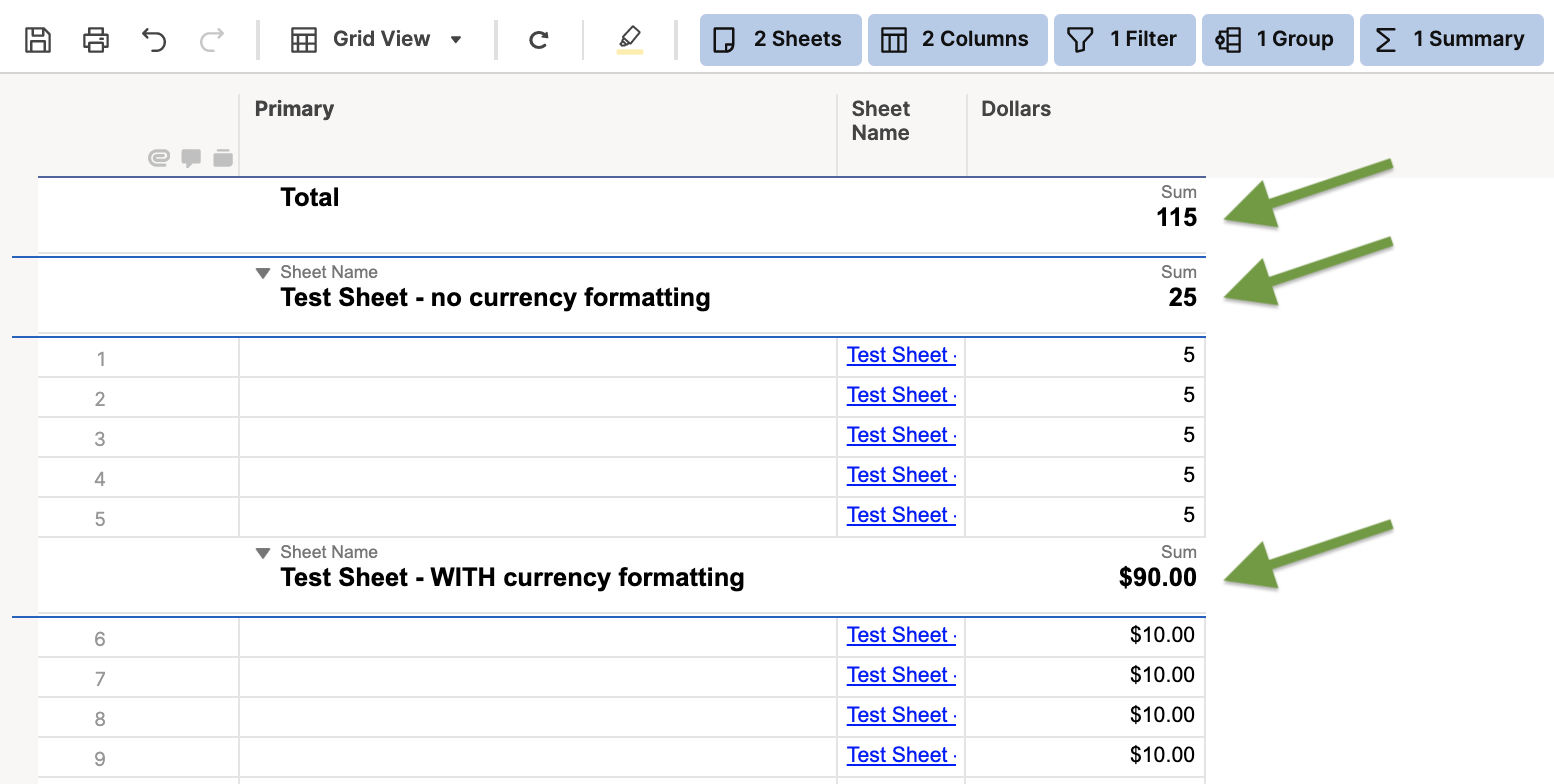Screen dimensions: 1554x784
Task: Click the Undo arrow icon
Action: [x=153, y=39]
